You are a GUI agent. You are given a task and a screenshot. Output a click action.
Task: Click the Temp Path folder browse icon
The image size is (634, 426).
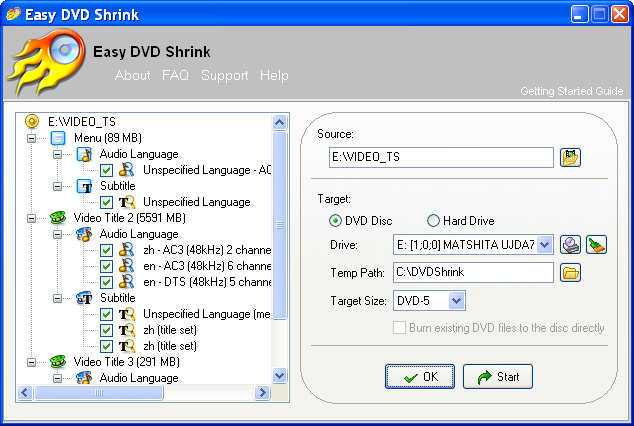click(x=570, y=273)
